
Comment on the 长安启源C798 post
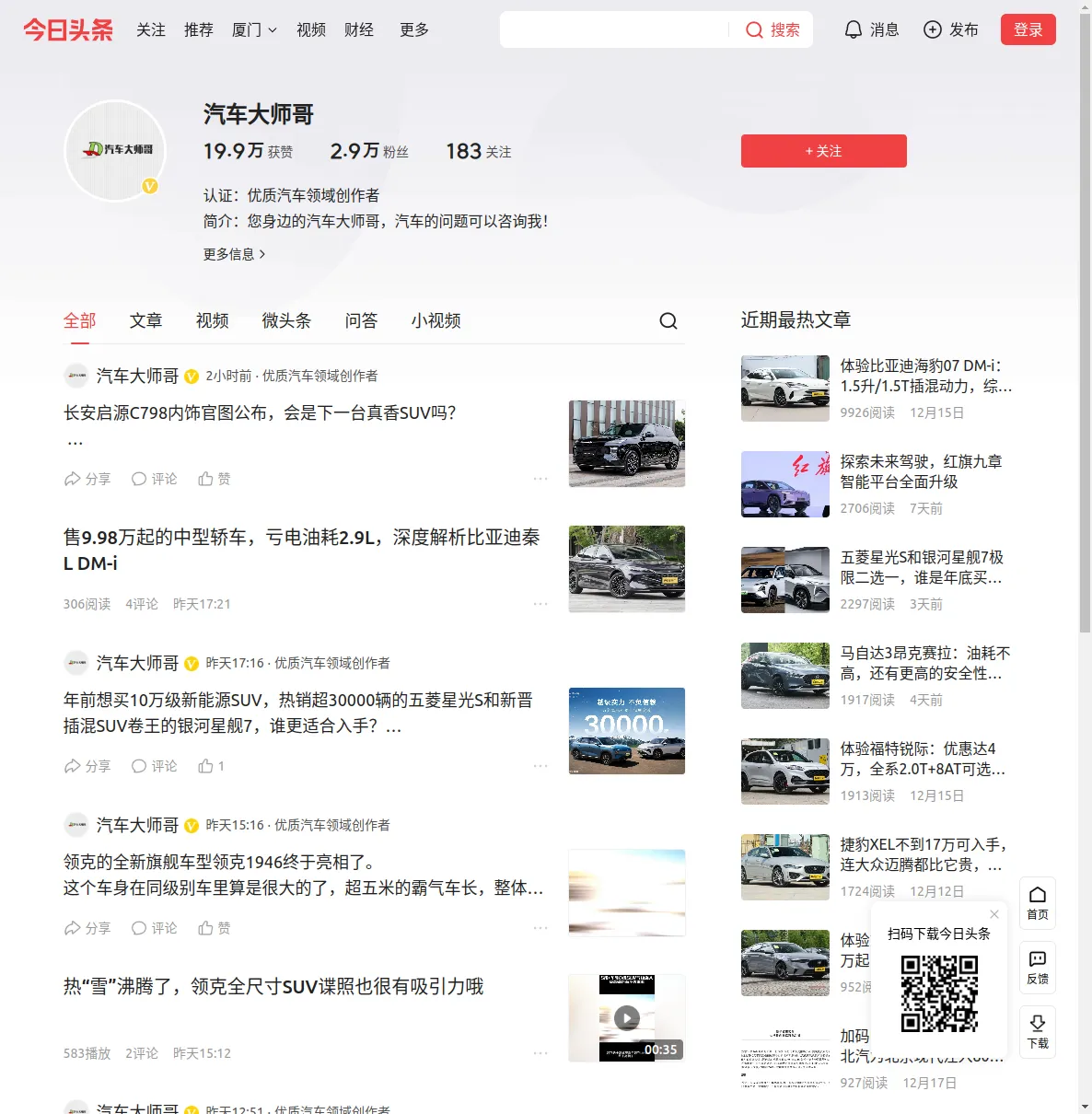154,479
